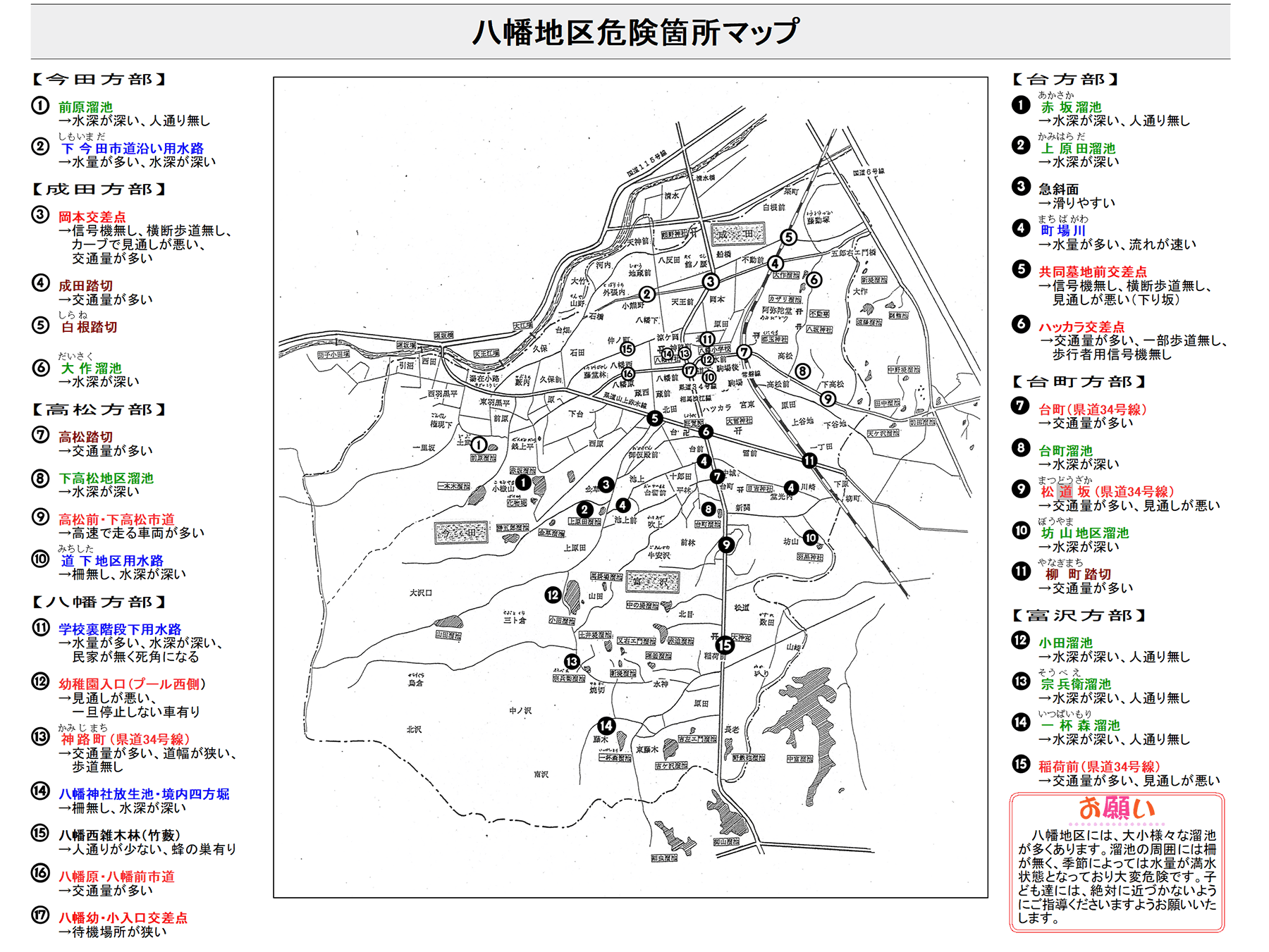
Task: Click the 八幡地区危険箇所マップ page title
Action: 634,32
